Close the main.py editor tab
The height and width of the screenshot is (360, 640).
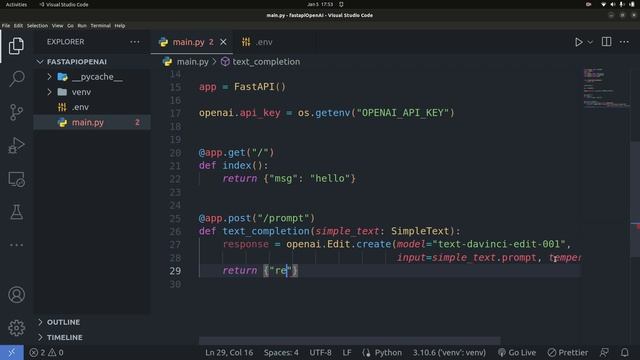coord(223,42)
